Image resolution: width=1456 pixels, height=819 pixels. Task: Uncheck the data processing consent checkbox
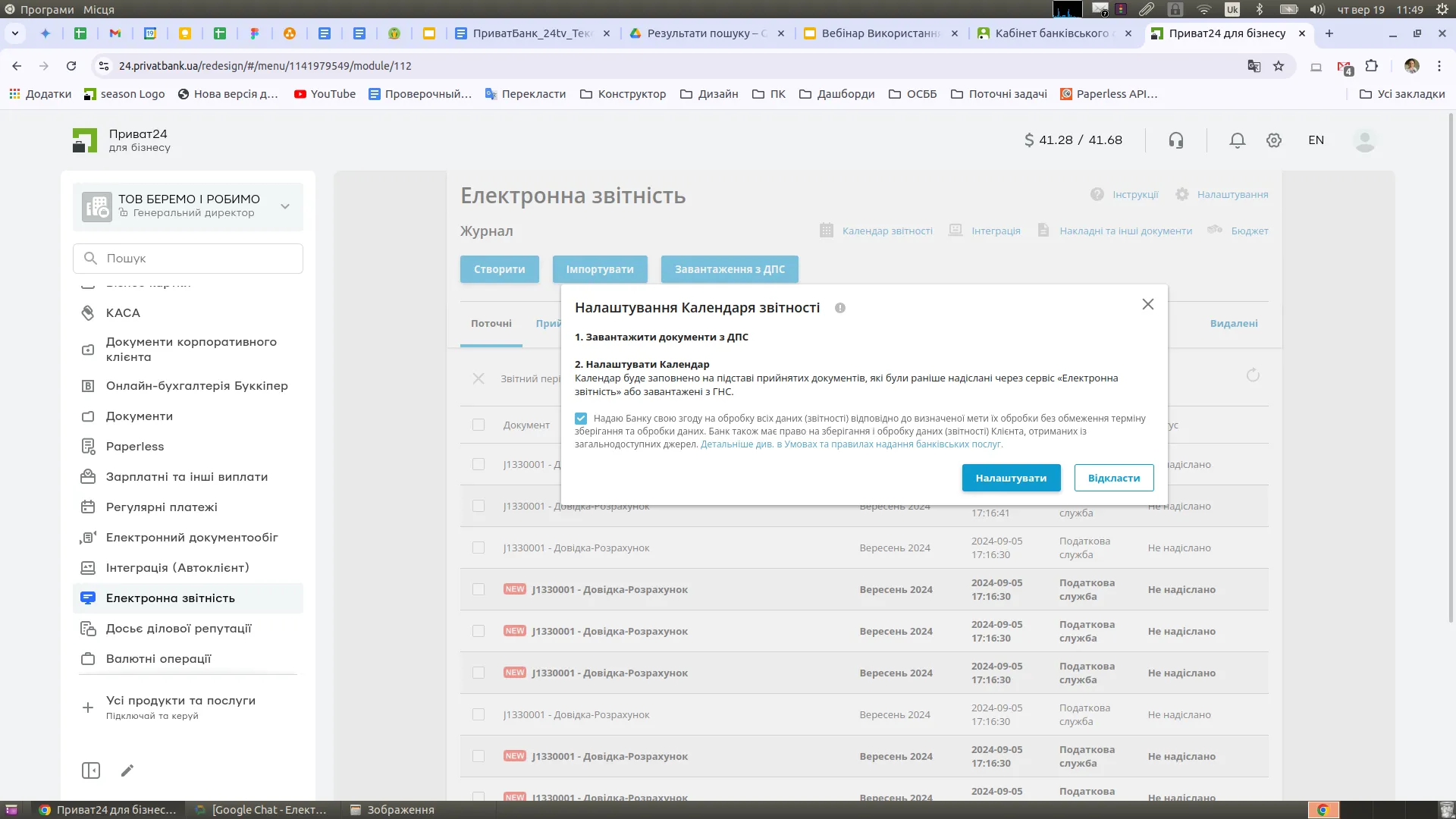[x=581, y=419]
